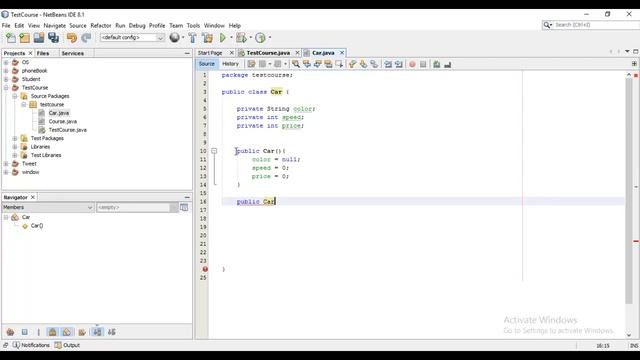This screenshot has width=640, height=360.
Task: Select TestCourse.java in the project tree
Action: (x=67, y=130)
